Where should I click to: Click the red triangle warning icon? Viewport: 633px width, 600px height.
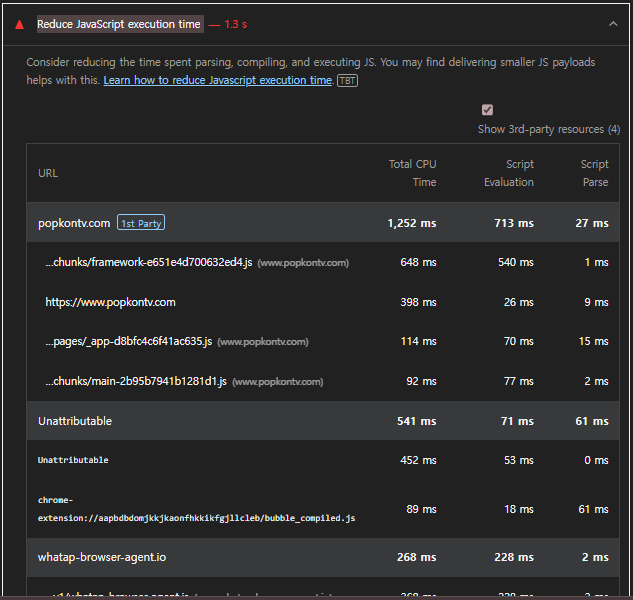click(x=19, y=25)
